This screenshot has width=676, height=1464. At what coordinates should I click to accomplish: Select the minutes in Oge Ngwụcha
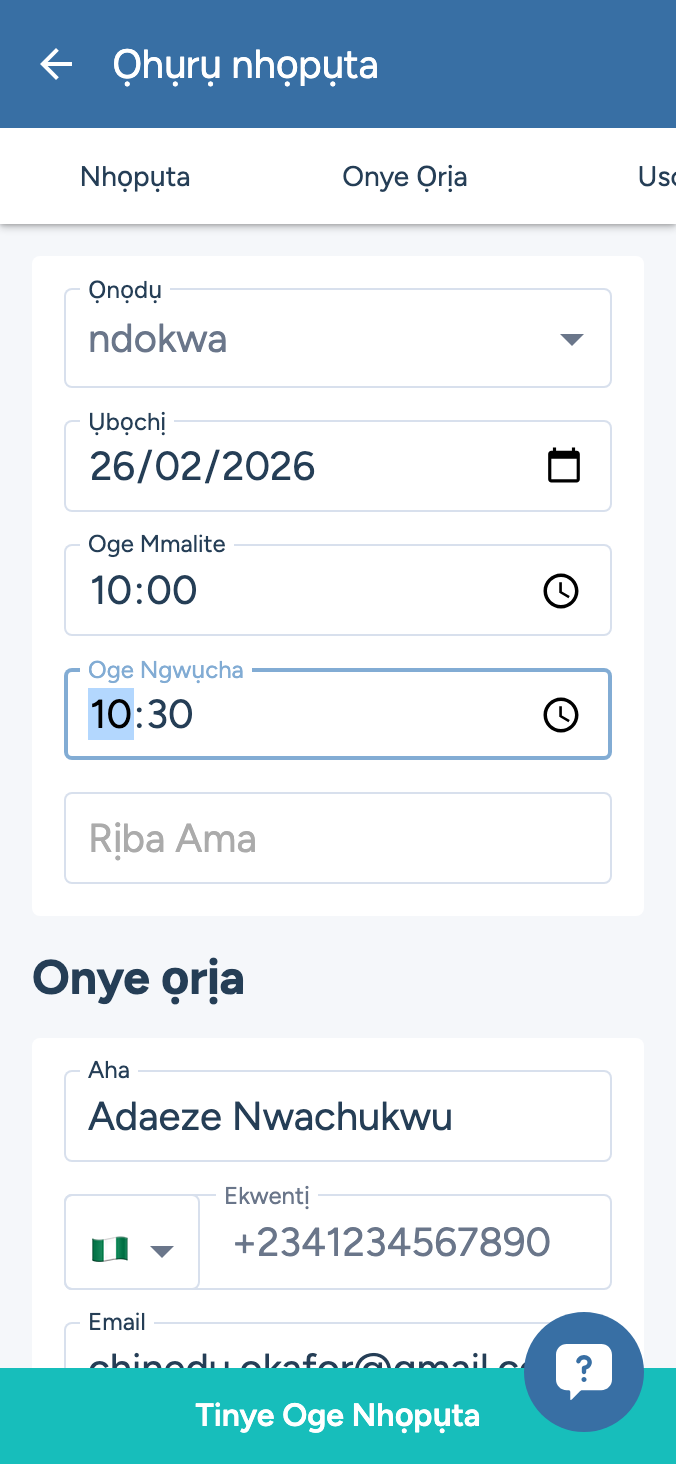click(x=171, y=714)
